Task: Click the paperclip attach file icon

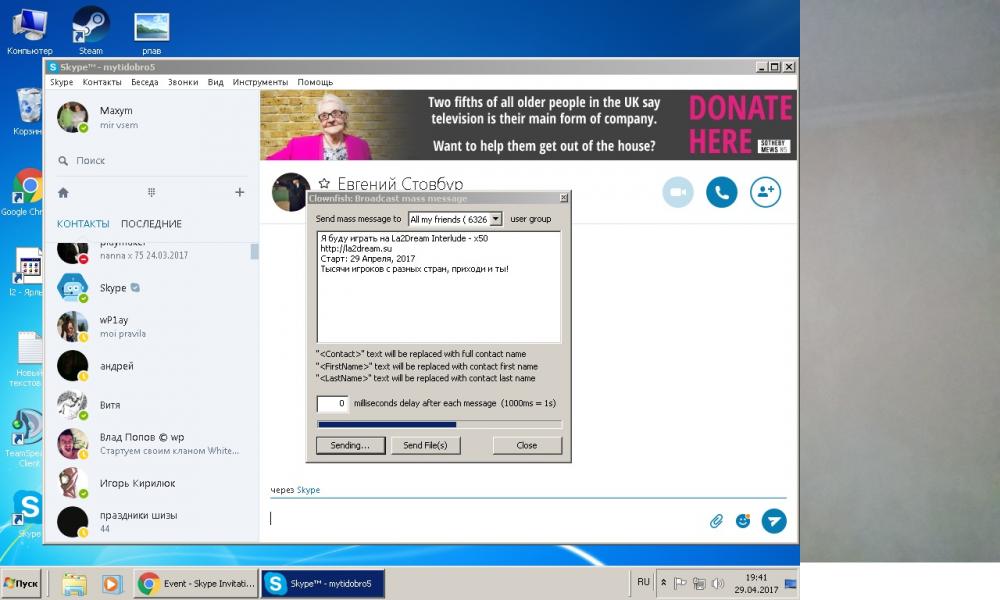Action: tap(716, 521)
